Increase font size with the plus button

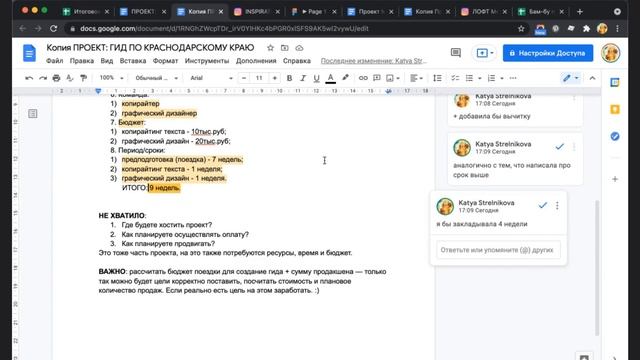coord(274,78)
